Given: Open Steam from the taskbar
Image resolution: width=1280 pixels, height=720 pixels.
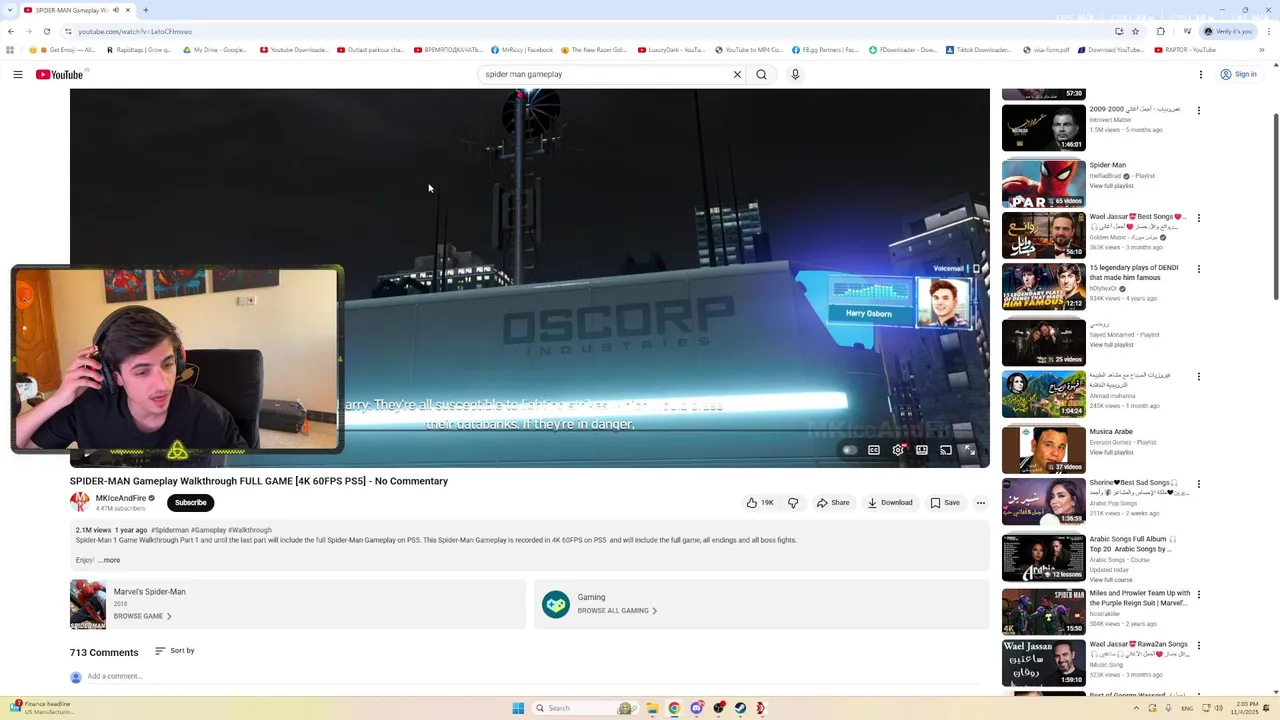Looking at the screenshot, I should pos(741,708).
